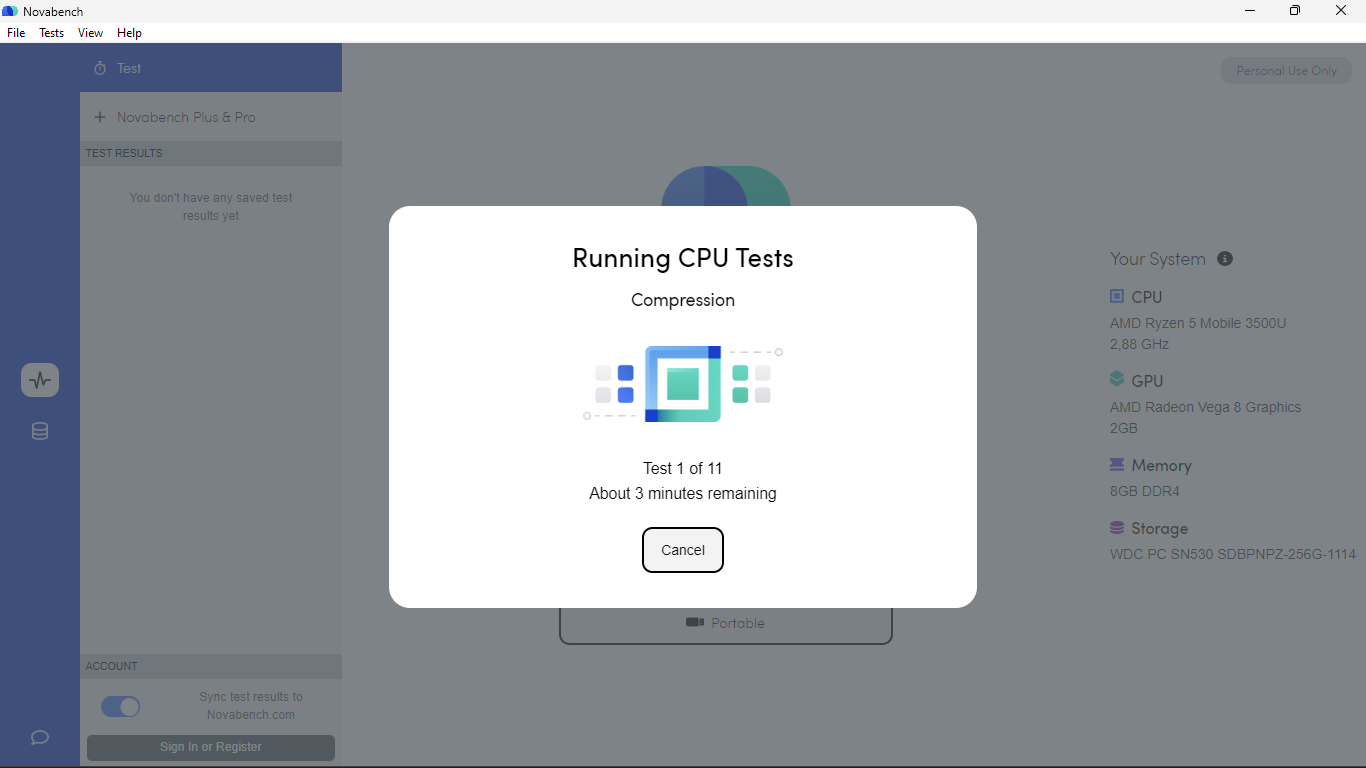Cancel the running CPU tests
Screen dimensions: 1366x768
tap(683, 550)
